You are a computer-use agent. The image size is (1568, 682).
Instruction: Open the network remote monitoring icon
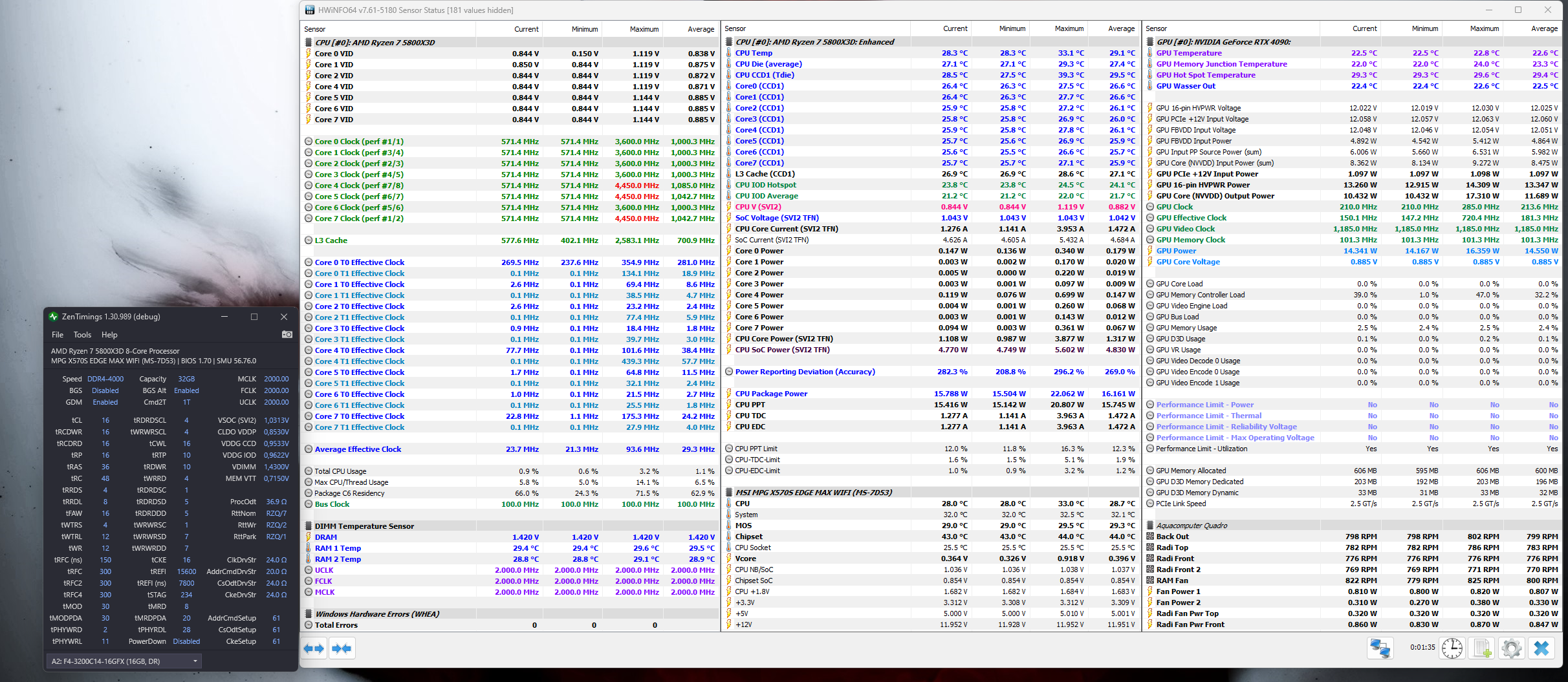point(1380,648)
